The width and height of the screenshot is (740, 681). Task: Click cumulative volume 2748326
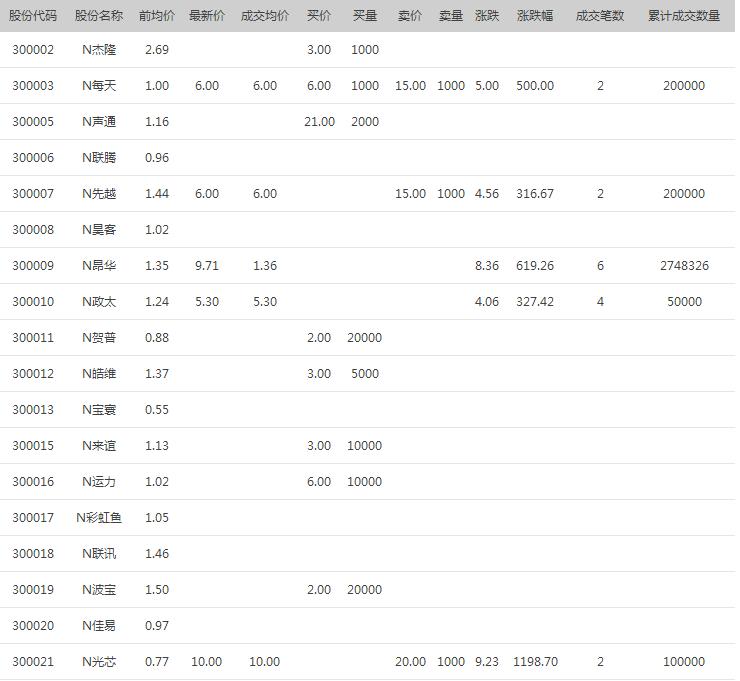[x=684, y=266]
